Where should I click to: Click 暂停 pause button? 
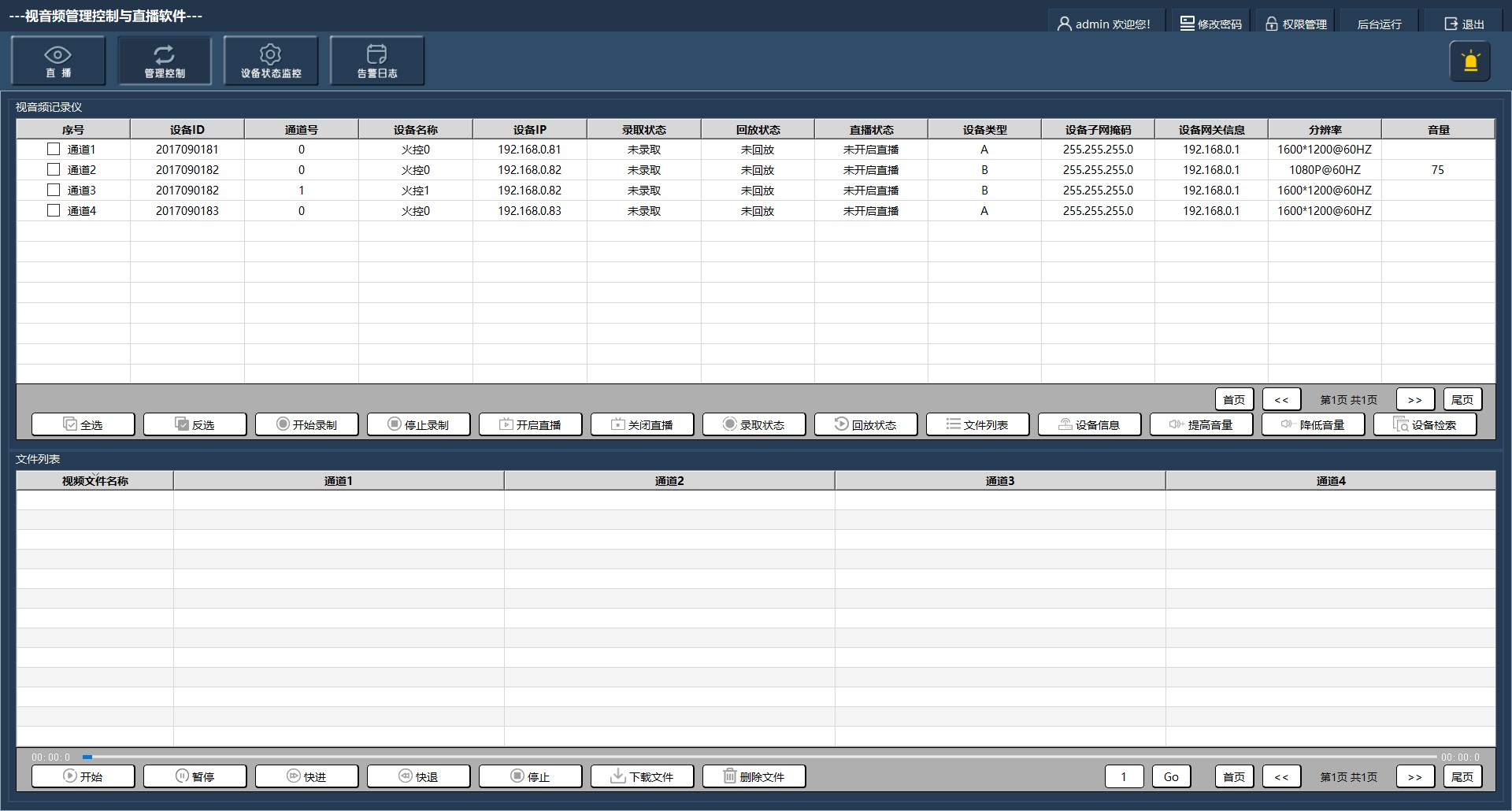pos(195,776)
